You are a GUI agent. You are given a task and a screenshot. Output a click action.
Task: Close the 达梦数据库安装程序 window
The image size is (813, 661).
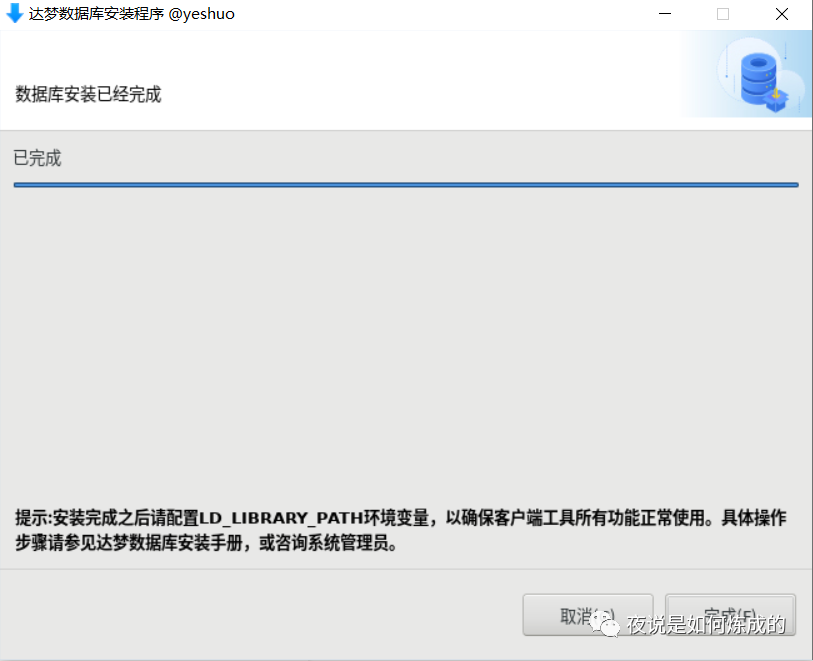(782, 14)
